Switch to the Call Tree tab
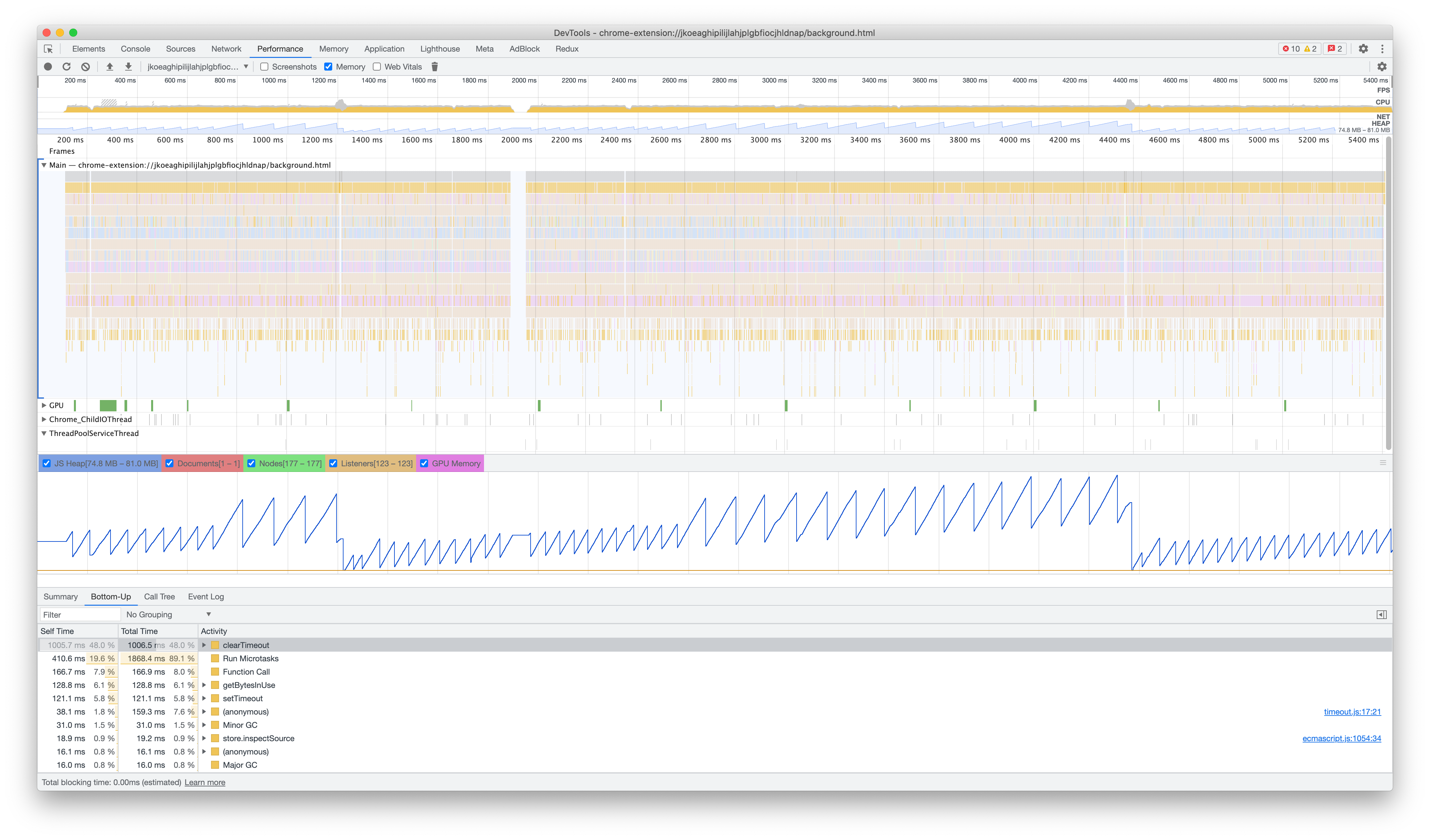Viewport: 1430px width, 840px height. (x=159, y=597)
